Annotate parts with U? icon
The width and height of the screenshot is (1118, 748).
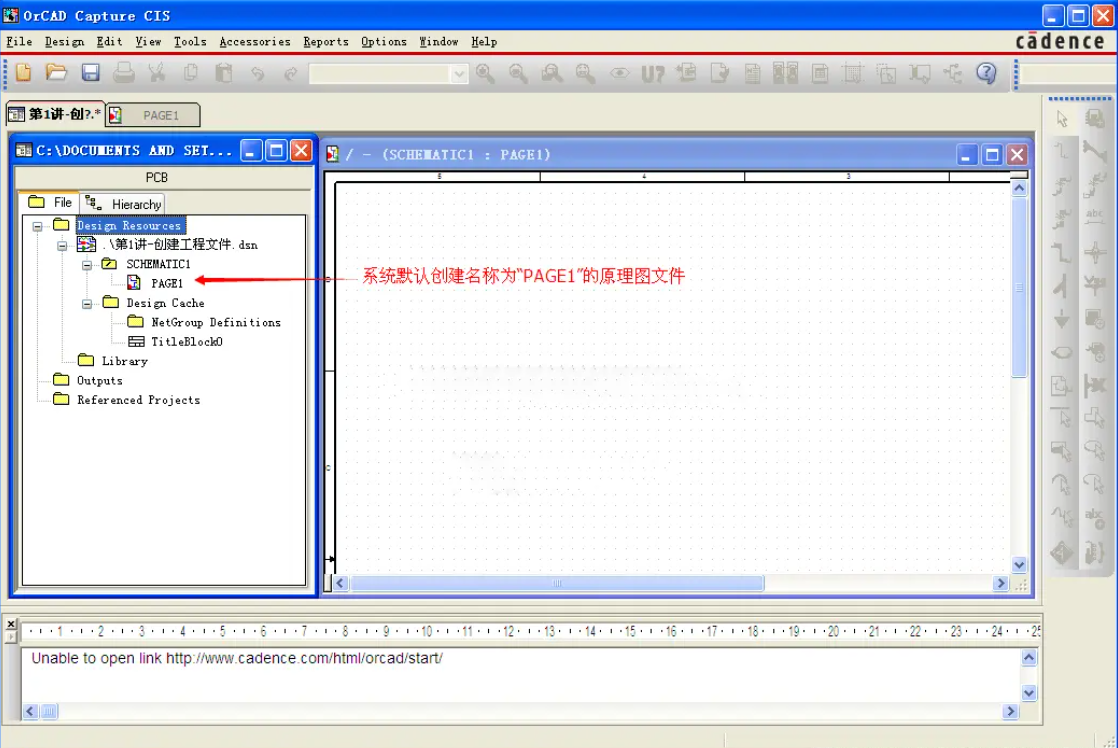pos(652,73)
